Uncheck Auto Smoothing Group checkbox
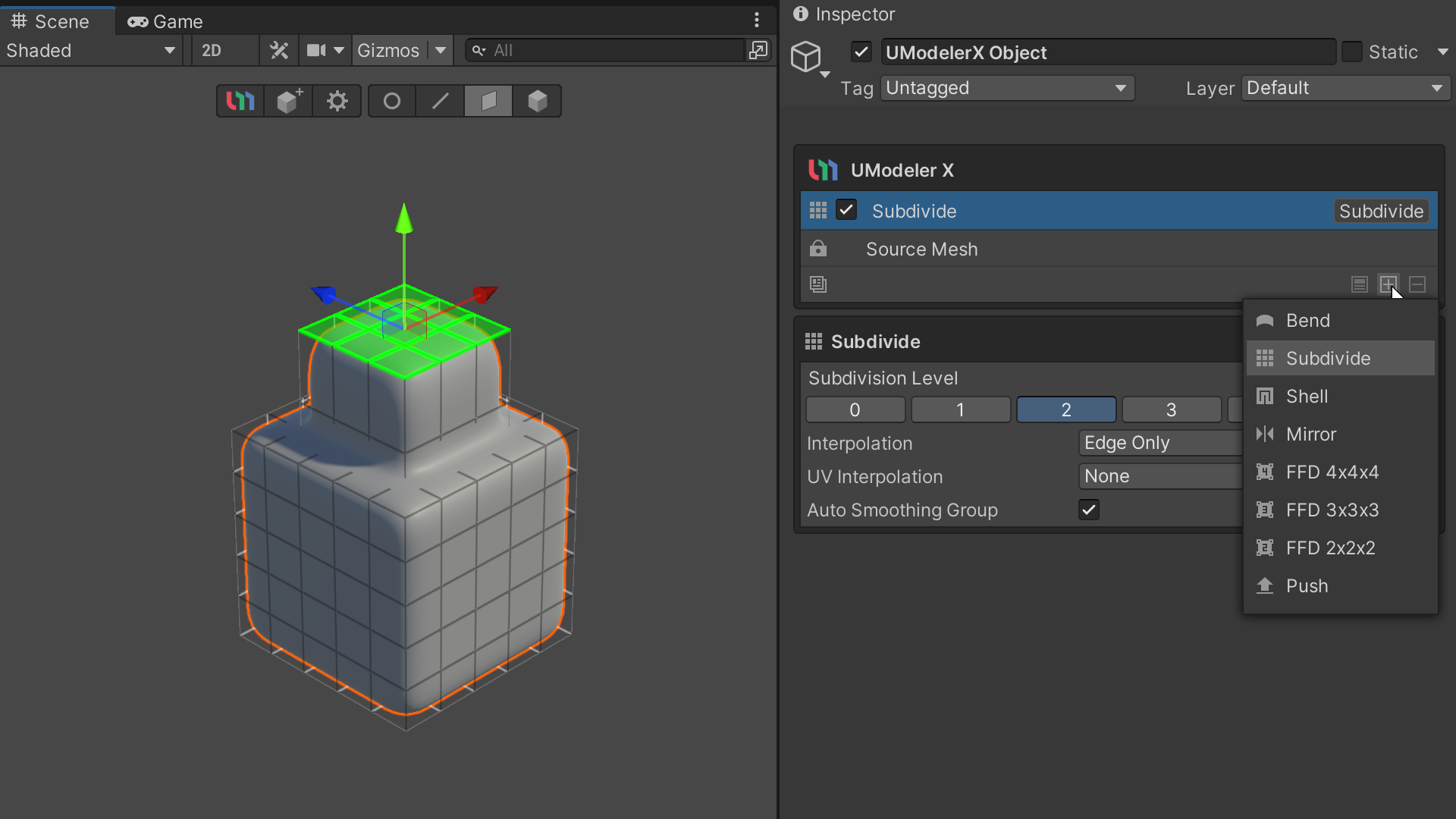Screen dimensions: 1456x819 [x=1088, y=510]
